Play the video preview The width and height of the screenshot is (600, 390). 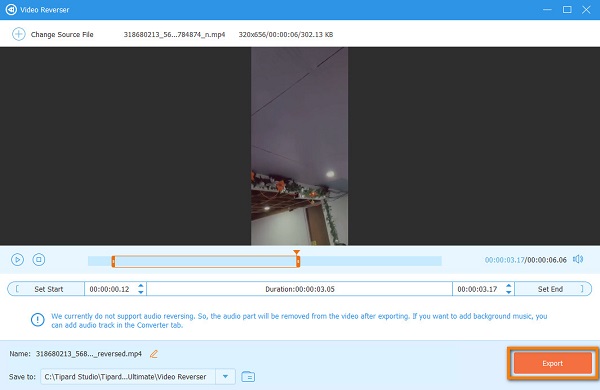coord(17,259)
